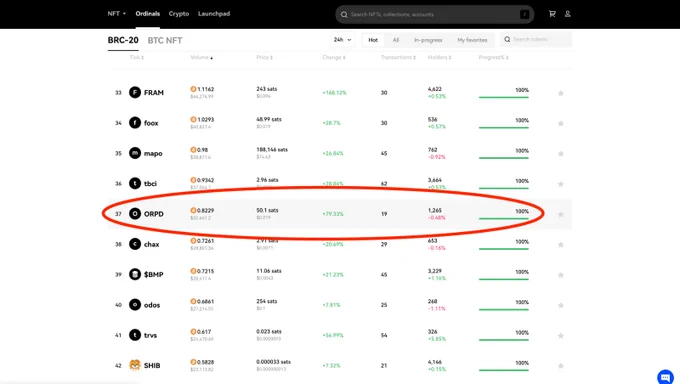Click the odos token logo

(x=135, y=305)
